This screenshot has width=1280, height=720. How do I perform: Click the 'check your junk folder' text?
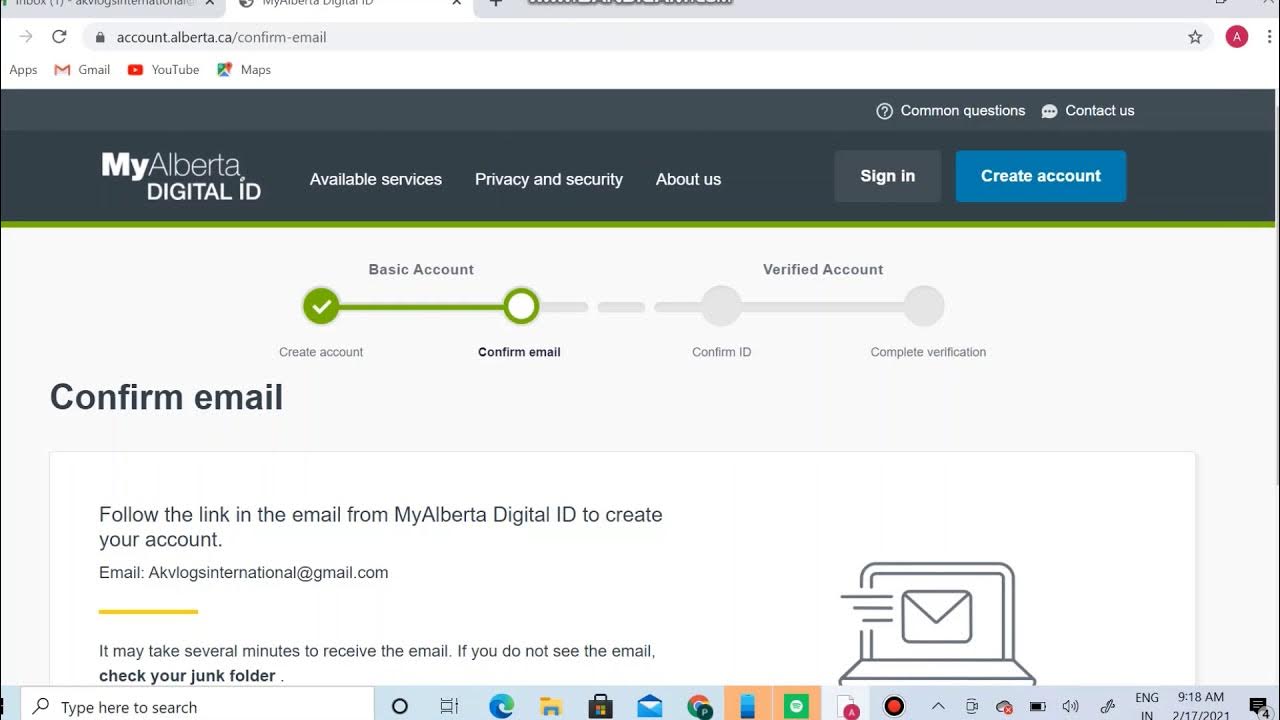(x=187, y=676)
